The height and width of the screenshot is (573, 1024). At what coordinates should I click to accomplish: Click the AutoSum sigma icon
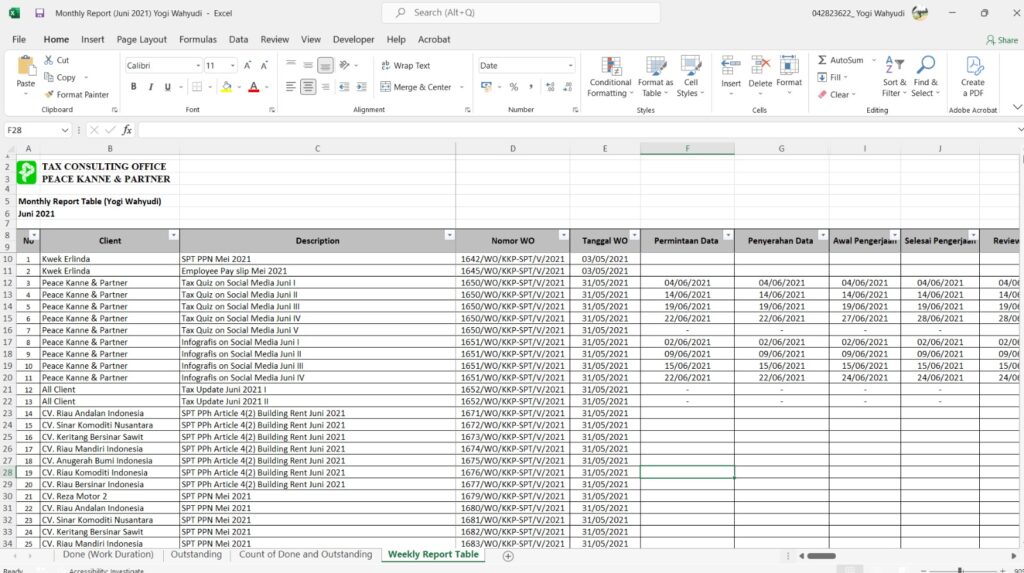(822, 60)
